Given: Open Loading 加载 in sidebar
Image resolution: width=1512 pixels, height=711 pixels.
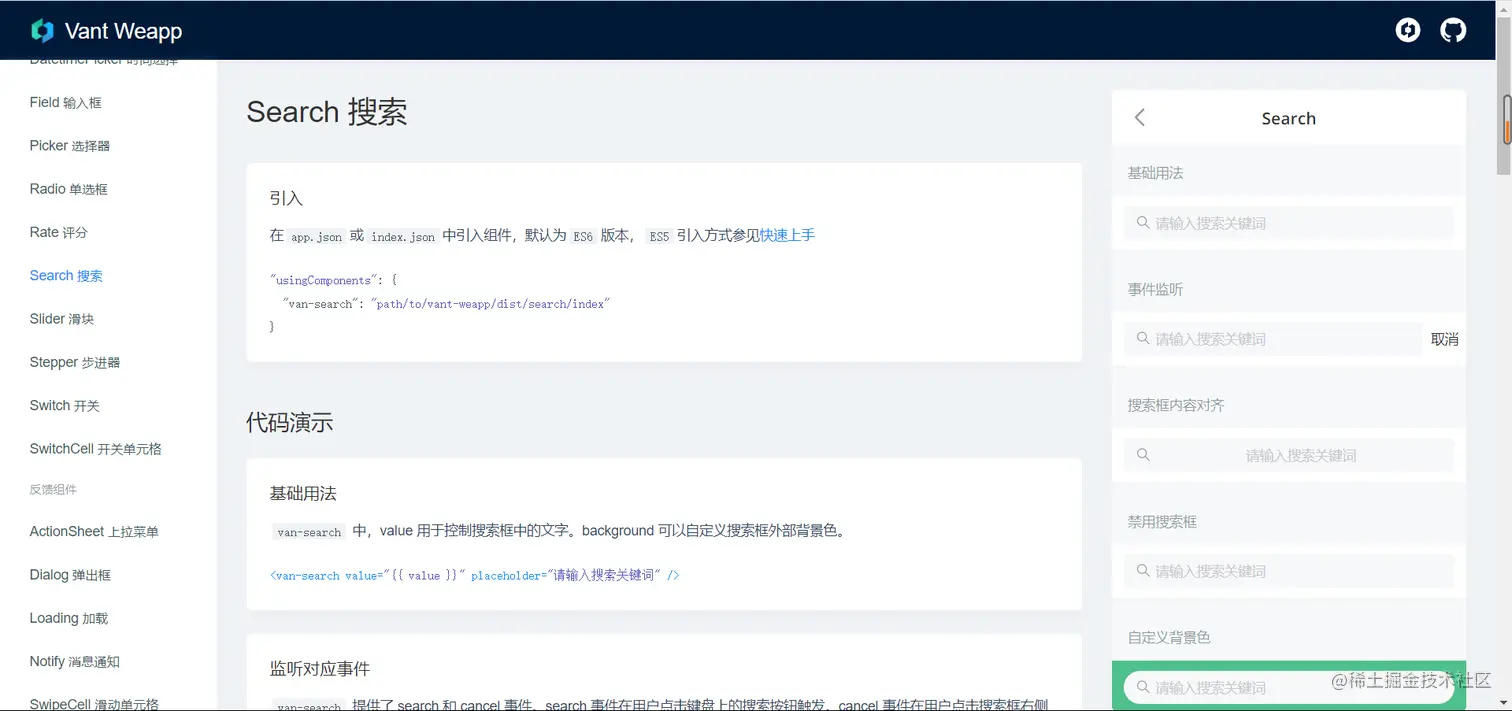Looking at the screenshot, I should pyautogui.click(x=69, y=618).
